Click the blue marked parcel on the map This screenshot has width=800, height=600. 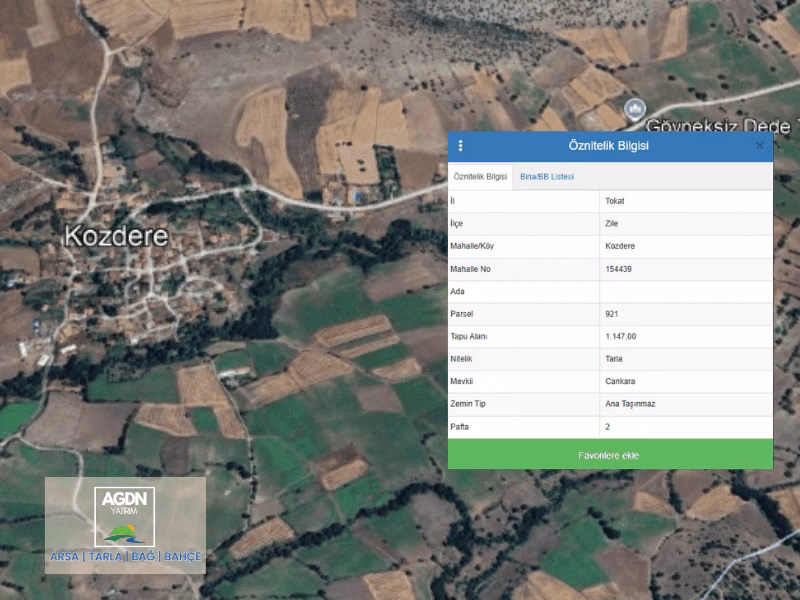coord(359,196)
